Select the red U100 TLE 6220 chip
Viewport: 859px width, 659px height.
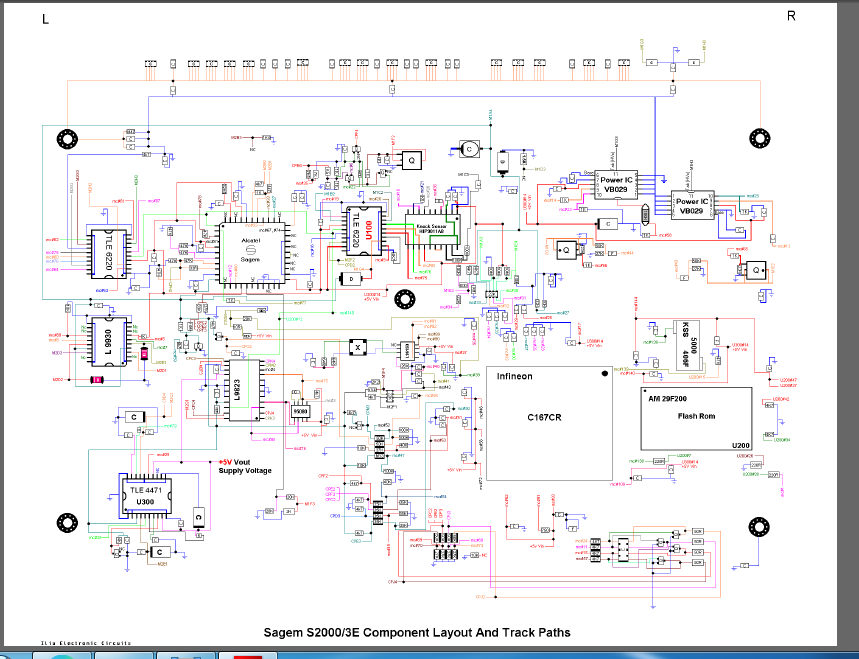pos(364,231)
